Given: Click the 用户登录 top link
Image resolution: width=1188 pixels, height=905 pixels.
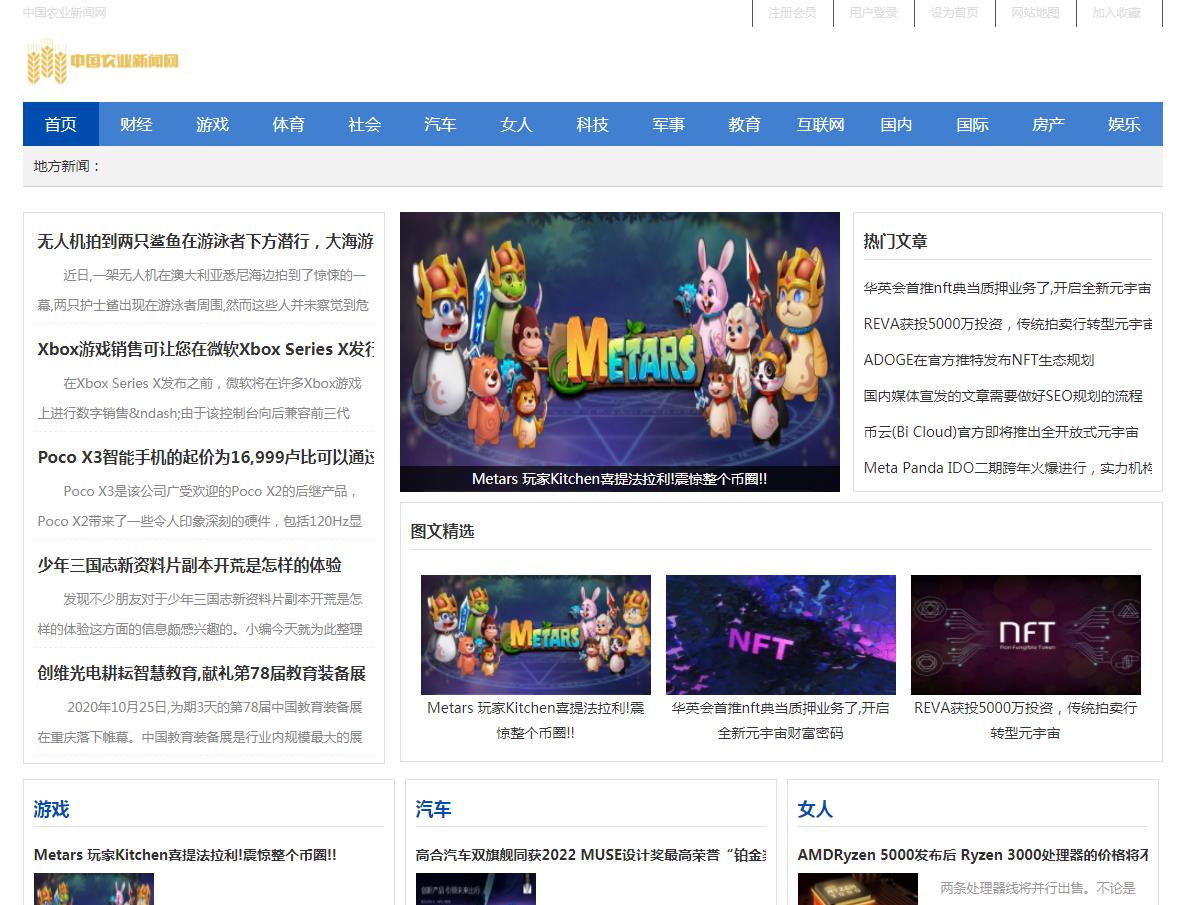Looking at the screenshot, I should (x=874, y=13).
